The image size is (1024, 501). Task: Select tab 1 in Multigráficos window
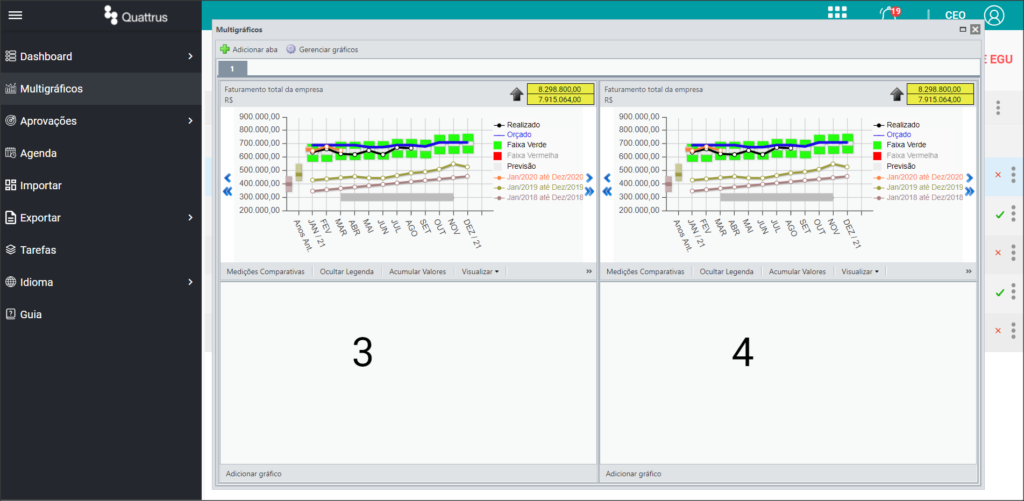232,69
